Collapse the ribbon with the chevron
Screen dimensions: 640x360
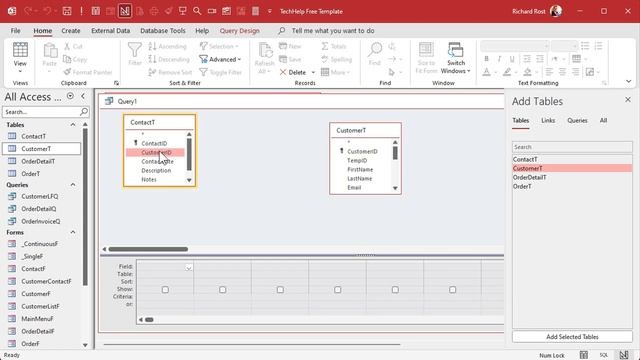tap(629, 81)
